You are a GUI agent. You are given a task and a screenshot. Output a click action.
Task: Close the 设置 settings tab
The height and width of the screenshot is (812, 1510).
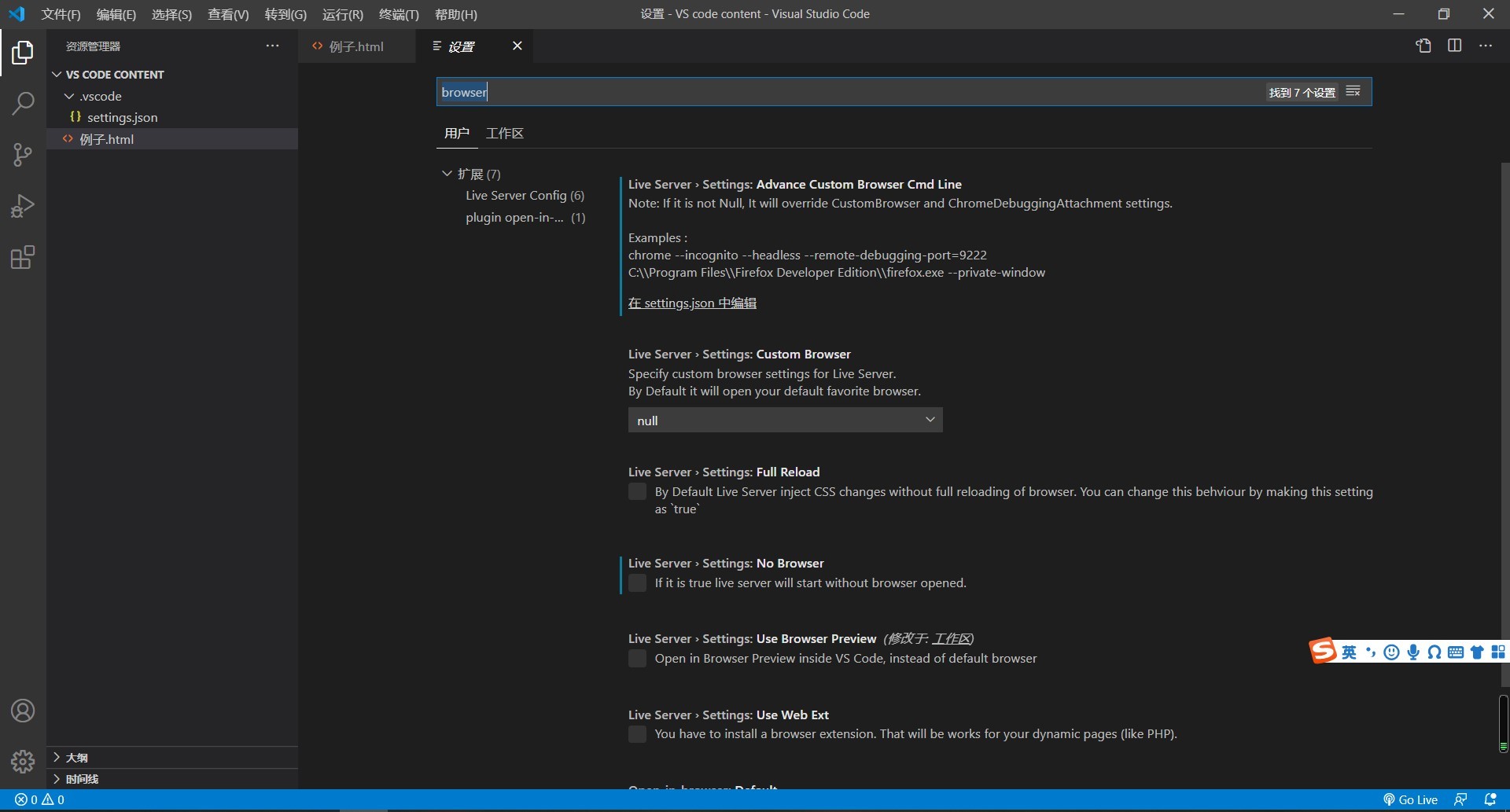517,46
